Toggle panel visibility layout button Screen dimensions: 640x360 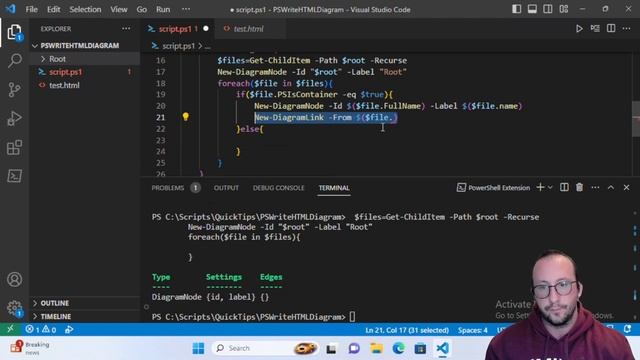[x=532, y=9]
